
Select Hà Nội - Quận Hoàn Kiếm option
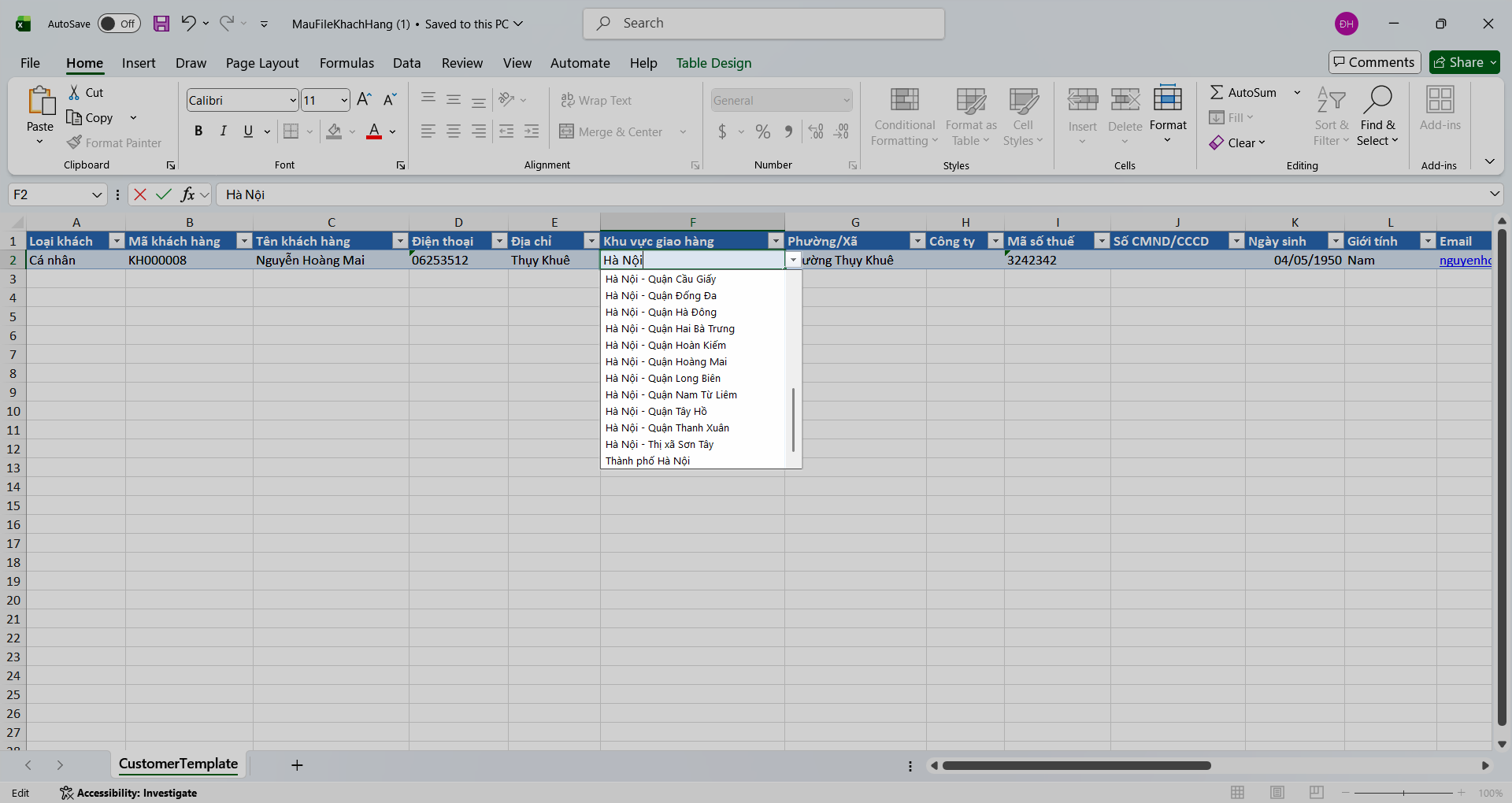(665, 345)
